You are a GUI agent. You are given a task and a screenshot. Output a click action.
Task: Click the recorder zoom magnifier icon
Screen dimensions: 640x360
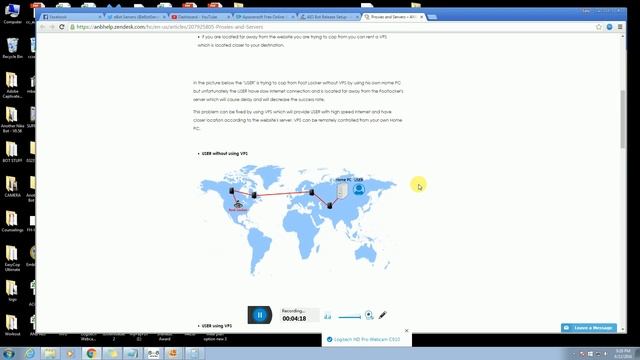pos(369,315)
